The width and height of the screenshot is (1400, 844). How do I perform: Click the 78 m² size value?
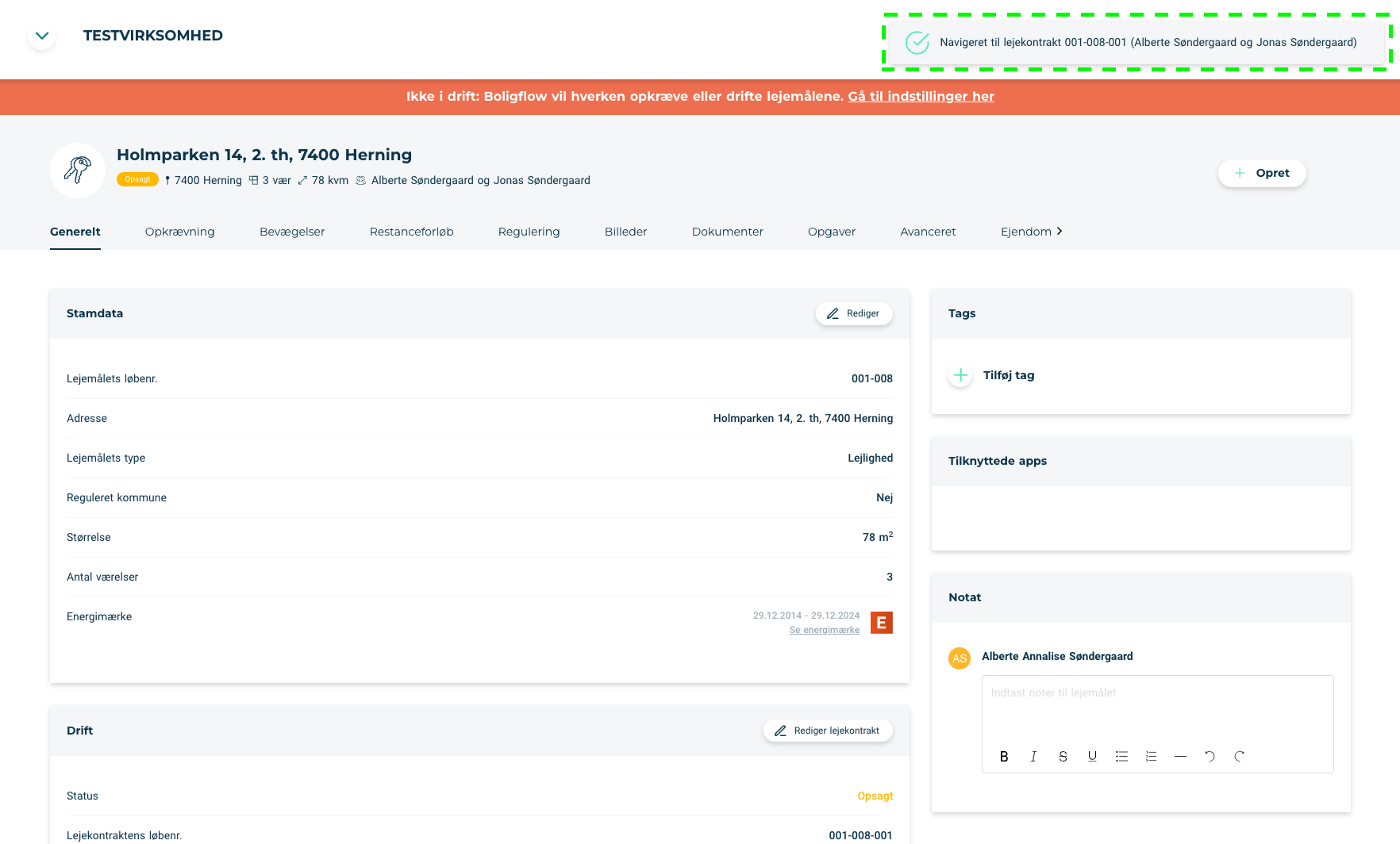coord(878,537)
